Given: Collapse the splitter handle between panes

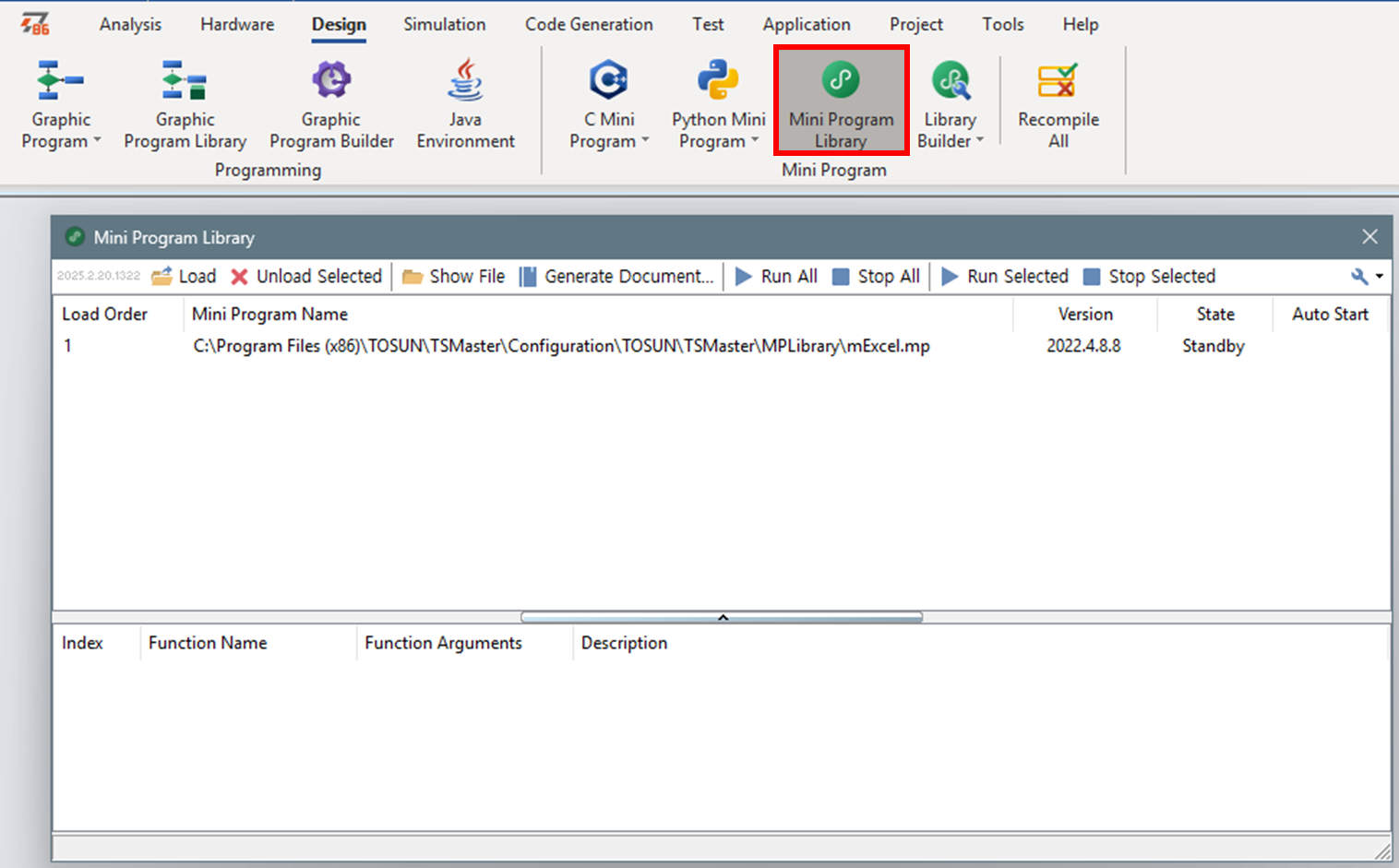Looking at the screenshot, I should coord(722,617).
